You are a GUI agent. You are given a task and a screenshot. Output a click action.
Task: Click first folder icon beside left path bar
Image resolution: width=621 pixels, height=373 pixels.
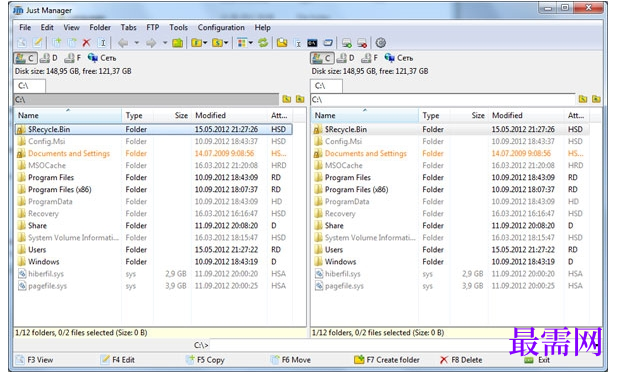tap(287, 99)
